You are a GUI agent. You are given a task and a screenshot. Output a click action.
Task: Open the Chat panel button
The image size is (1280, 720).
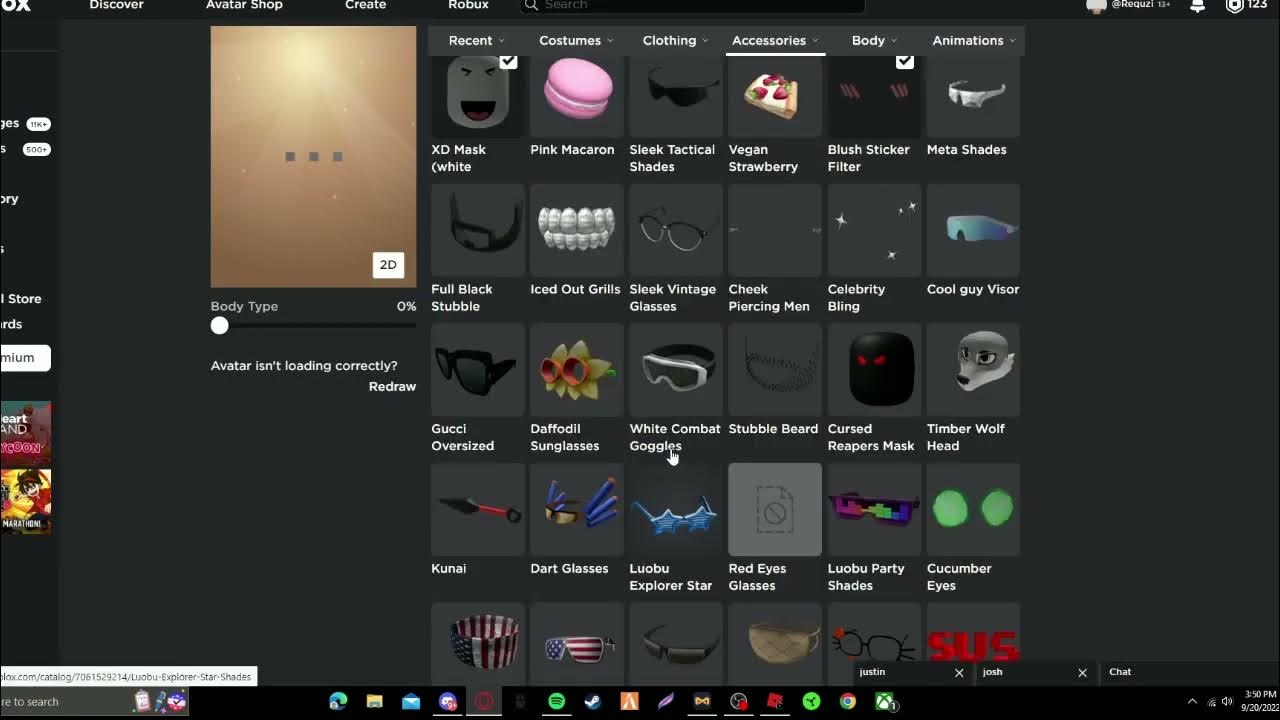1188,672
